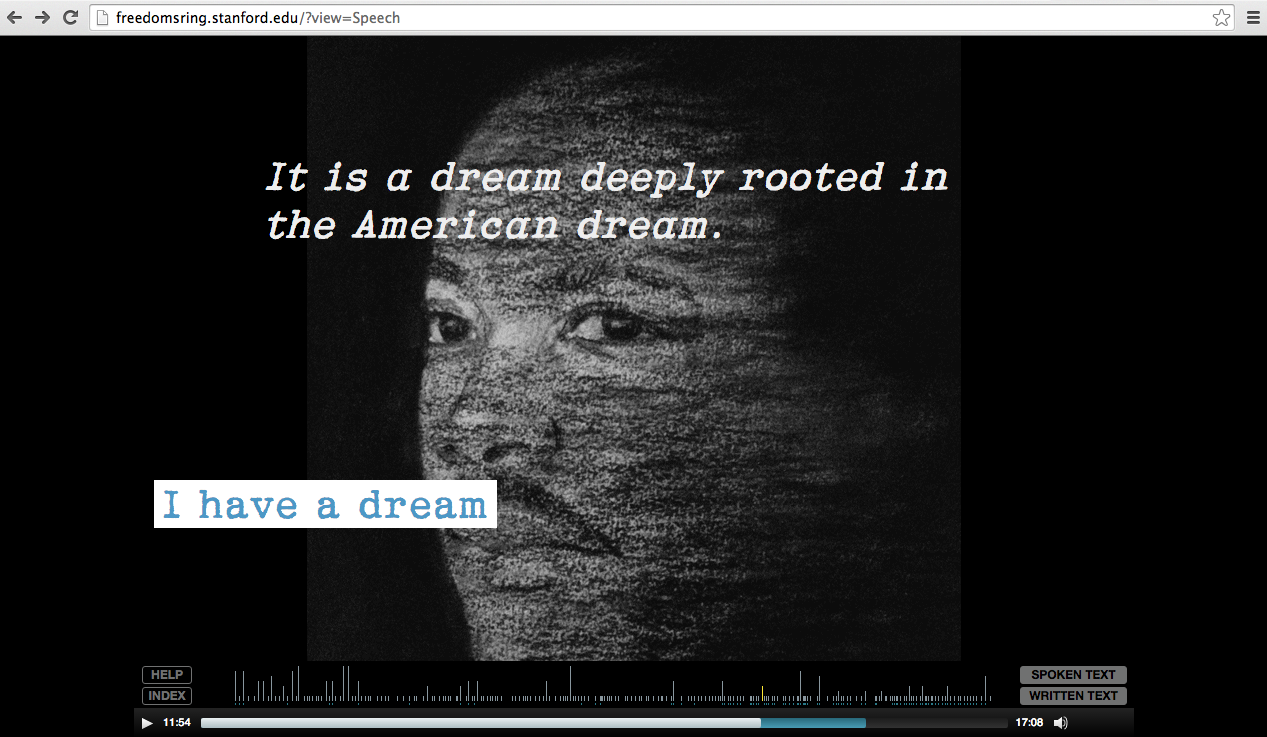Mute the speech volume
This screenshot has height=737, width=1267.
coord(1061,722)
